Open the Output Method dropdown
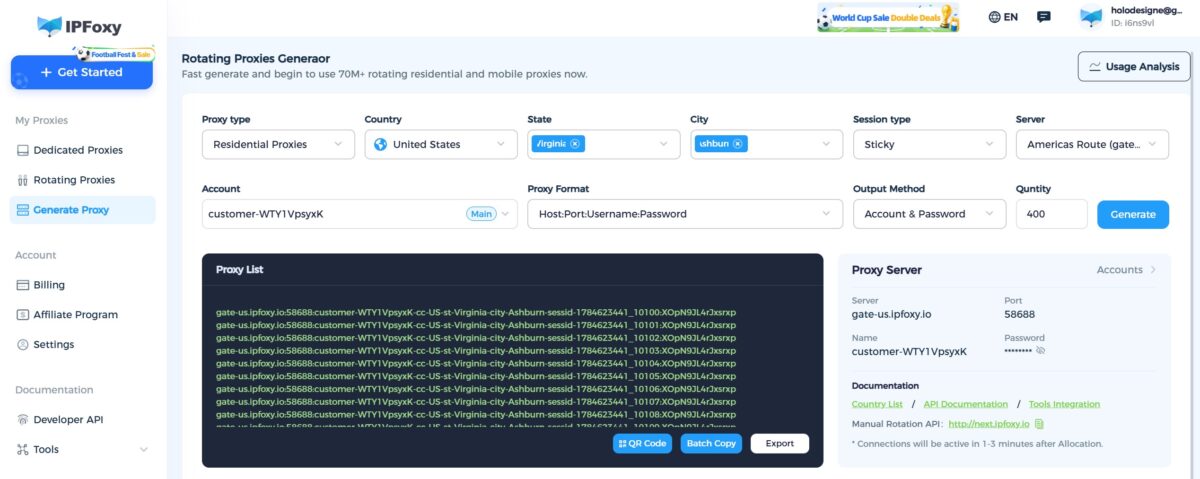The height and width of the screenshot is (479, 1200). coord(929,214)
